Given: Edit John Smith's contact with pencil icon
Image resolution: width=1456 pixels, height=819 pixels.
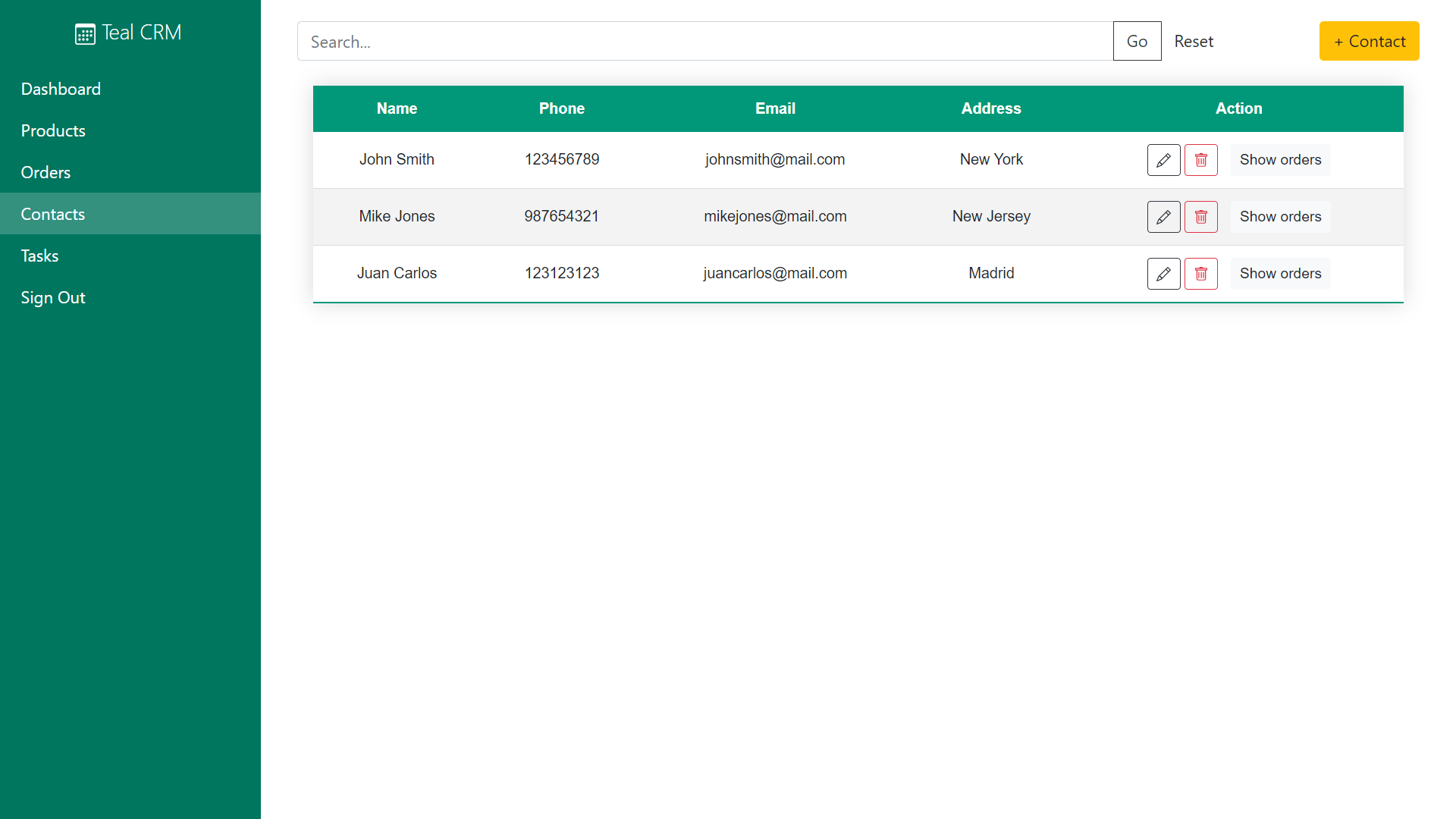Looking at the screenshot, I should 1163,160.
